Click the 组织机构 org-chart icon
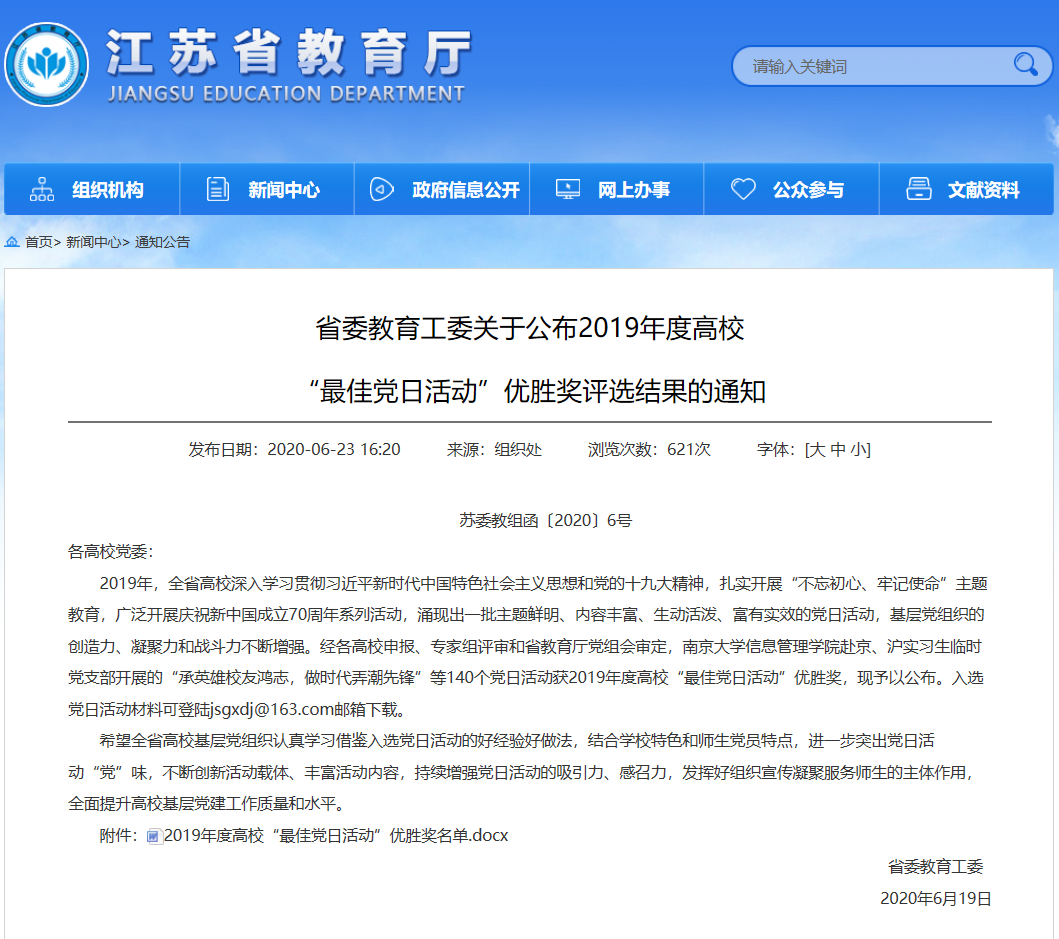The height and width of the screenshot is (939, 1059). [42, 189]
